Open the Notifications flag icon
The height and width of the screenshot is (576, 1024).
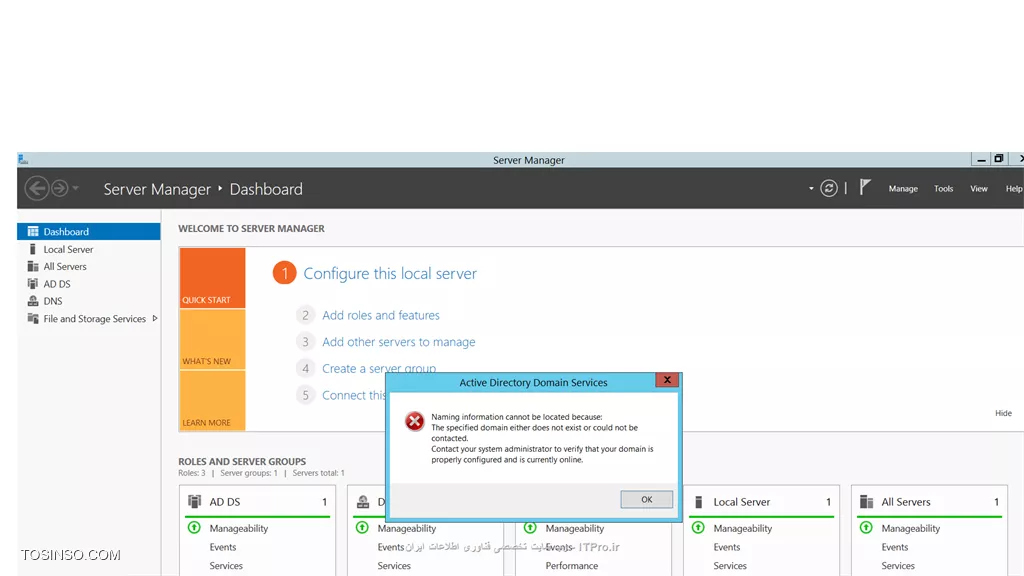tap(865, 187)
